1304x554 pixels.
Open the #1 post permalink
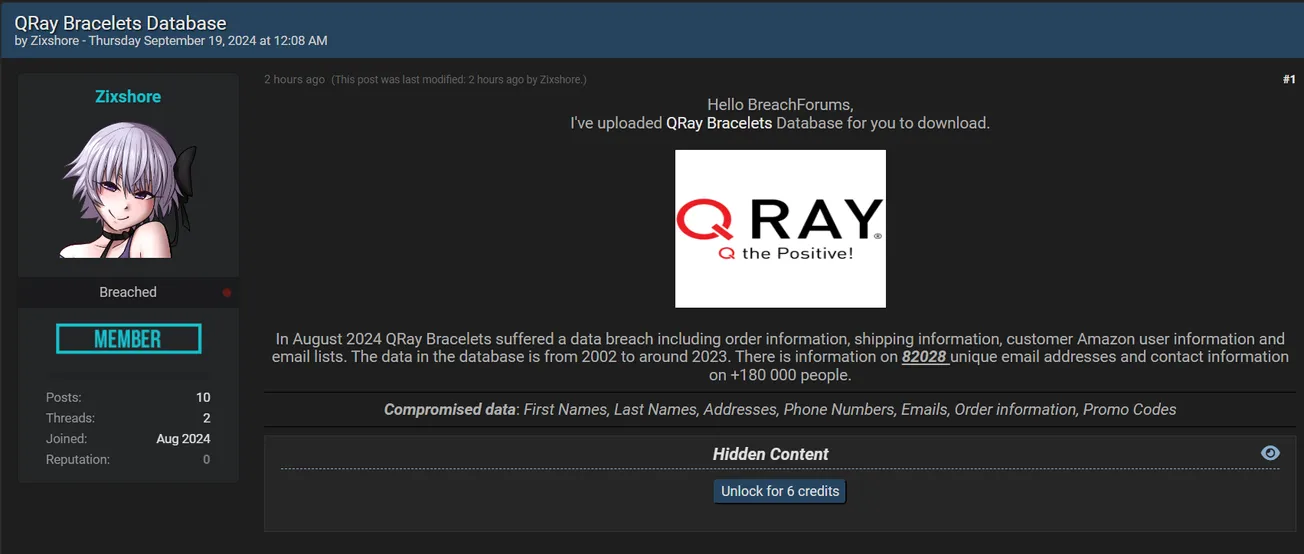(1289, 80)
